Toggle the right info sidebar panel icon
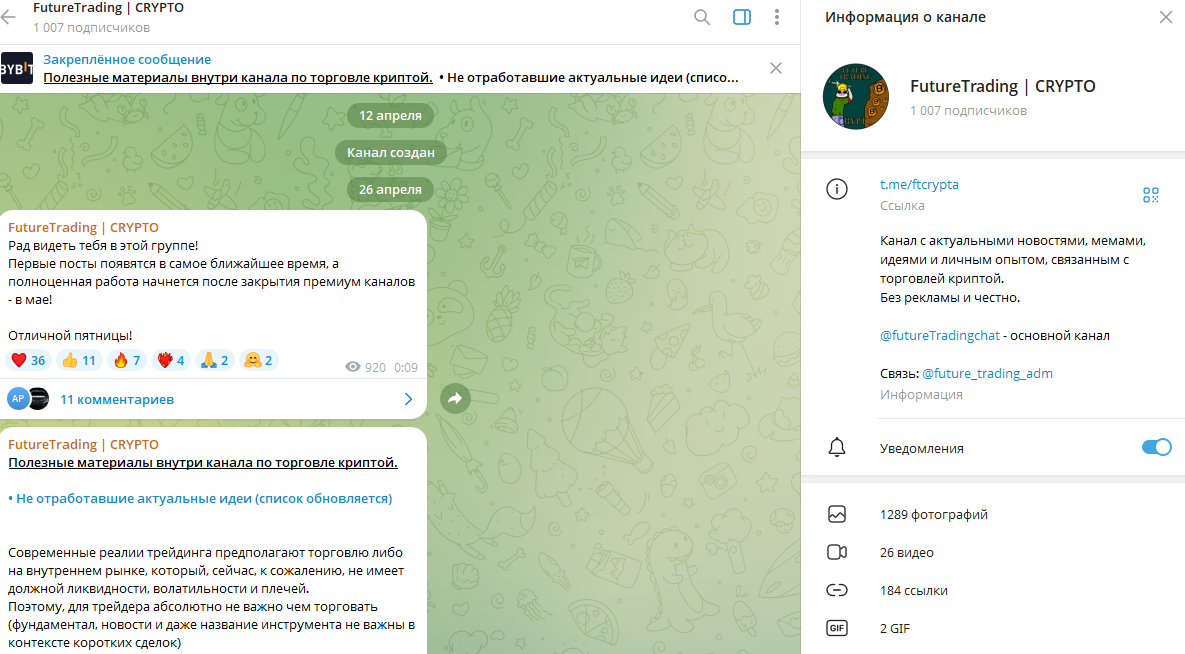Viewport: 1185px width, 654px height. [742, 17]
